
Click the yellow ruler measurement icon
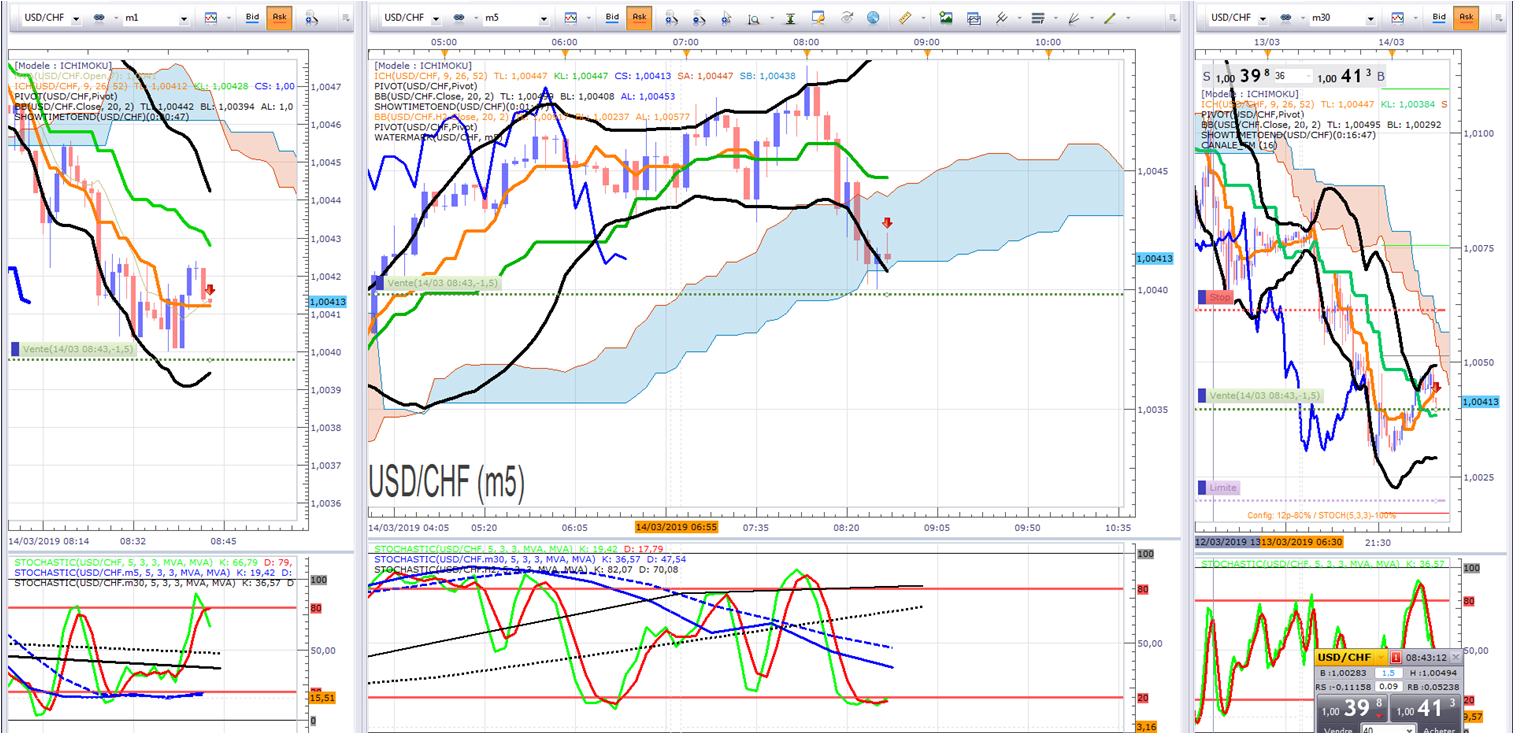pyautogui.click(x=905, y=17)
